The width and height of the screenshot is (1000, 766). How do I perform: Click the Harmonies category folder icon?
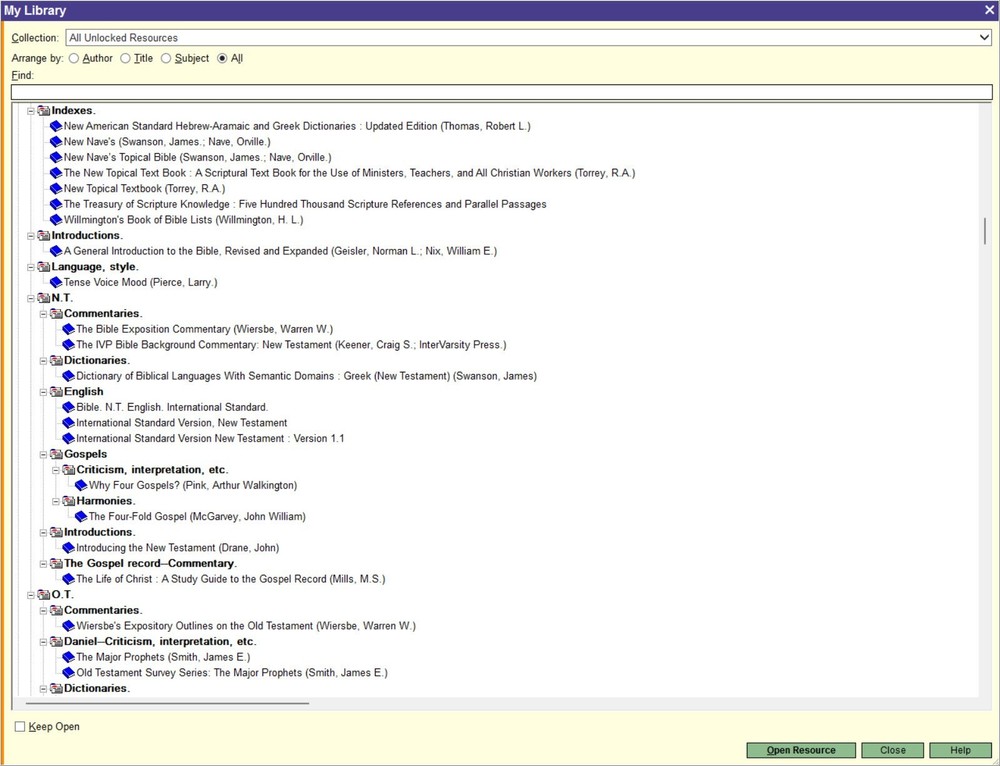tap(68, 501)
